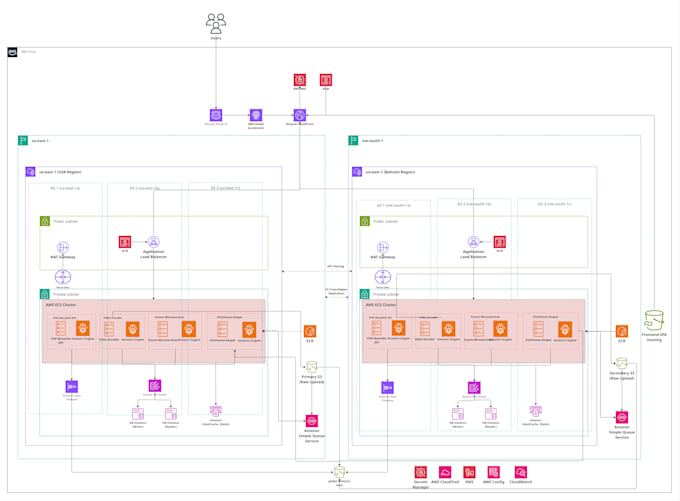This screenshot has height=501, width=680.
Task: Click the red ACM icon beside the shield icon
Action: coord(326,80)
